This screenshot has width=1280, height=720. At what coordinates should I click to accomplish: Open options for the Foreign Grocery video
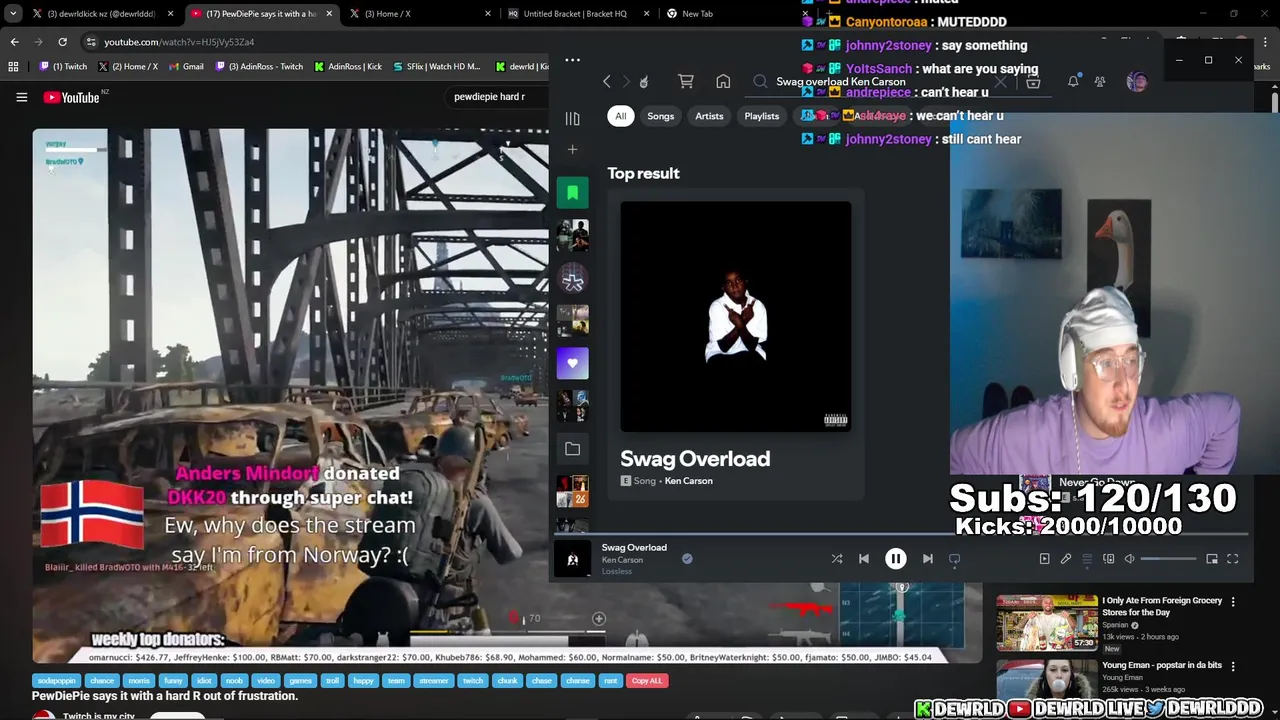pyautogui.click(x=1233, y=602)
